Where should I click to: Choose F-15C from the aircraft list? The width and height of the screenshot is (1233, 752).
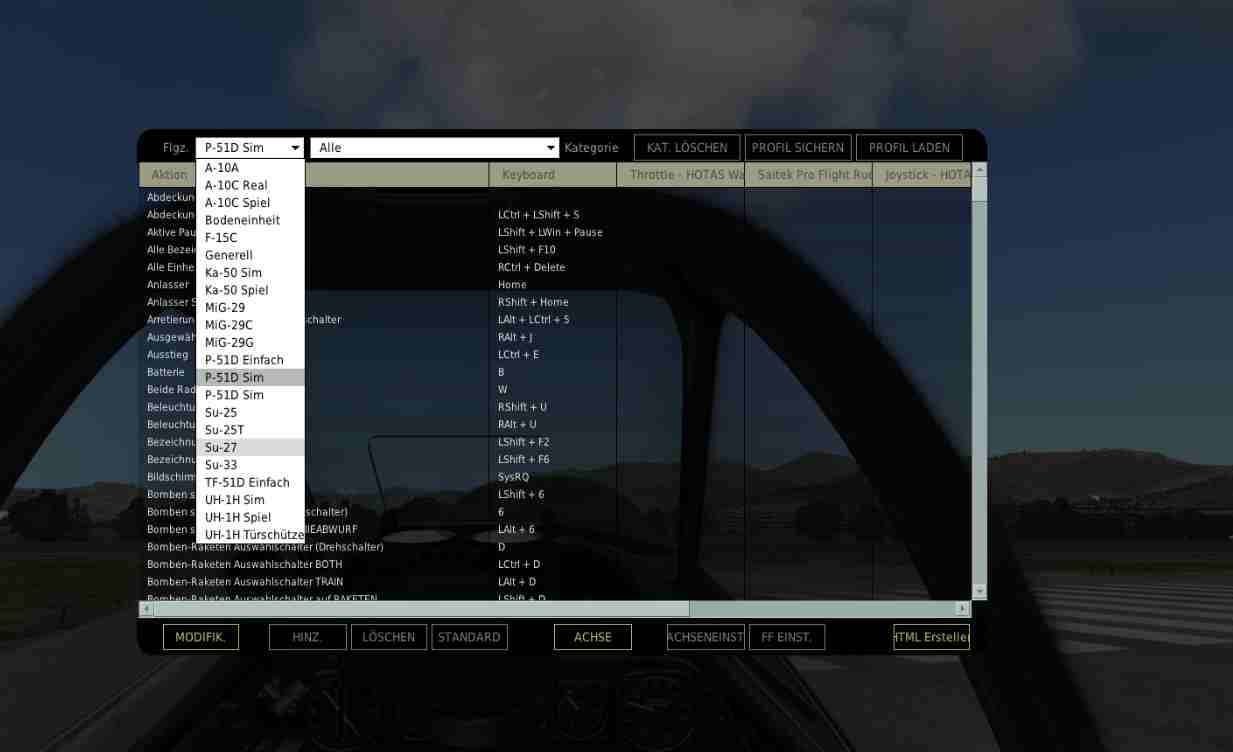(250, 238)
